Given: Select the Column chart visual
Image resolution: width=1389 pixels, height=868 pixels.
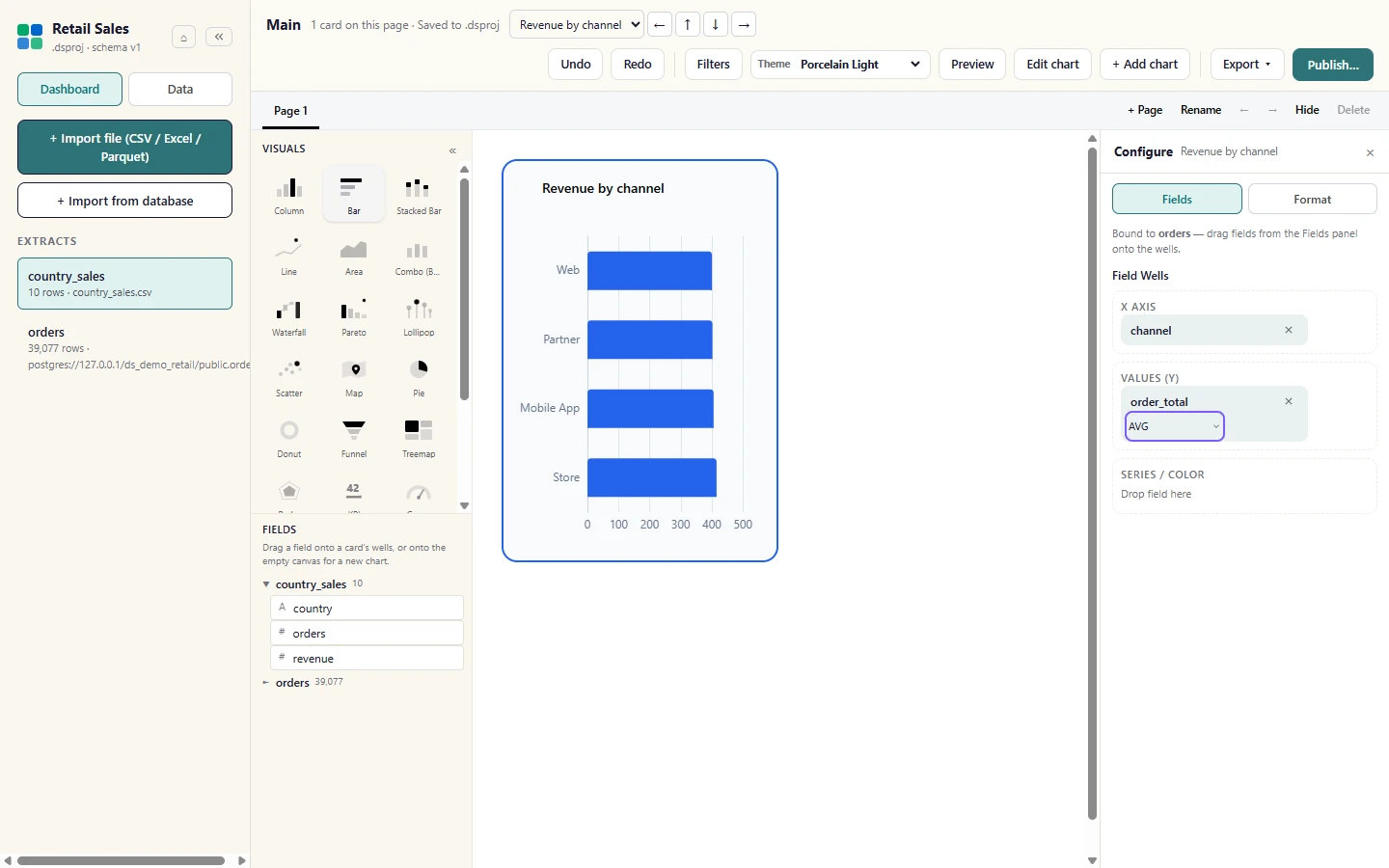Looking at the screenshot, I should tap(289, 194).
